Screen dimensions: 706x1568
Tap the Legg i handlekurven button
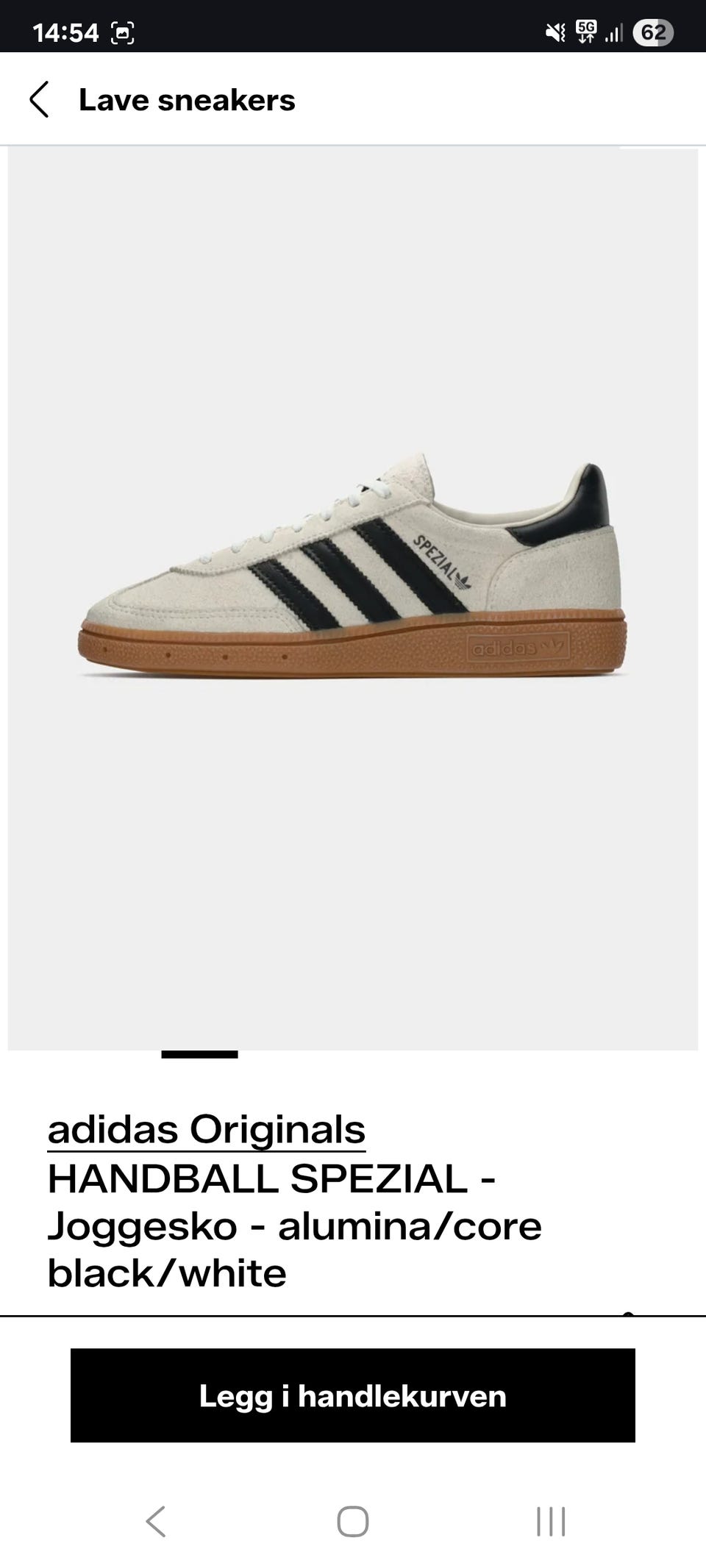353,1395
